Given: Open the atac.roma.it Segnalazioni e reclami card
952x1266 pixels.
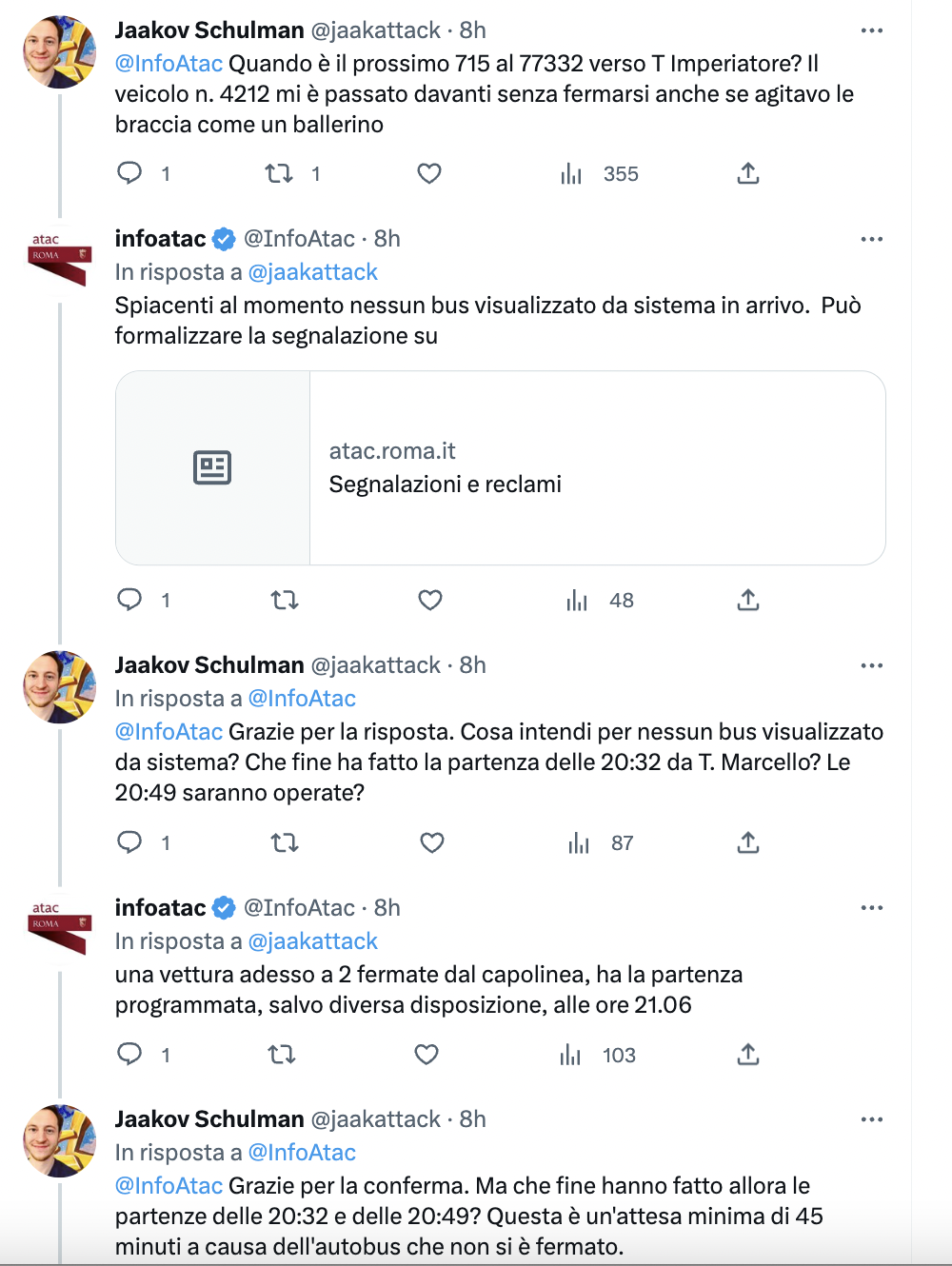Looking at the screenshot, I should coord(501,468).
